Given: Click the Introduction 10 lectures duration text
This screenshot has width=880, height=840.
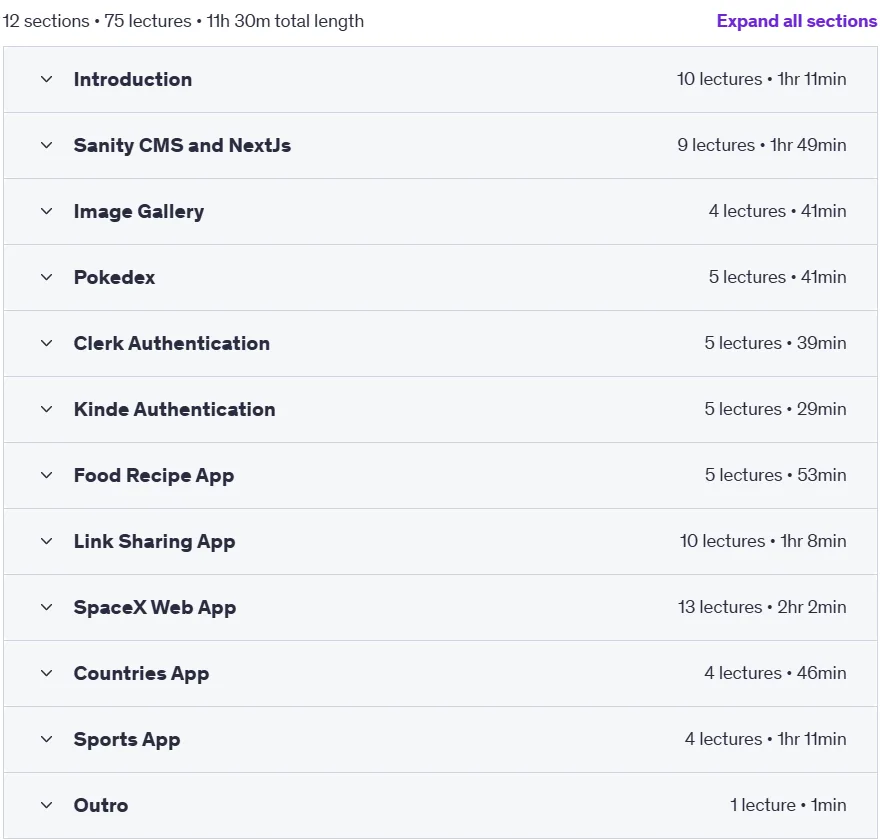Looking at the screenshot, I should (x=762, y=79).
